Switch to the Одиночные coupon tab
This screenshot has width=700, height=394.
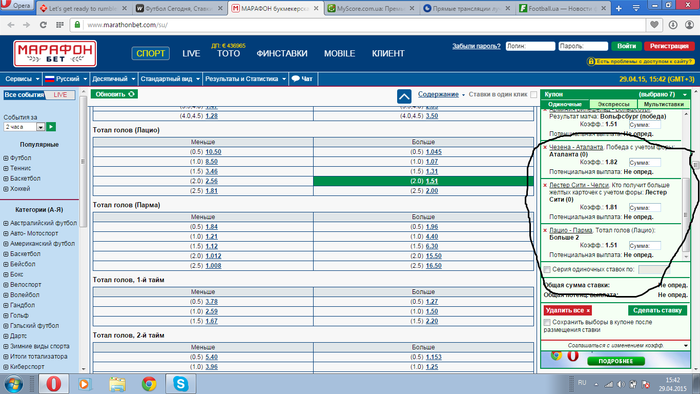(565, 104)
